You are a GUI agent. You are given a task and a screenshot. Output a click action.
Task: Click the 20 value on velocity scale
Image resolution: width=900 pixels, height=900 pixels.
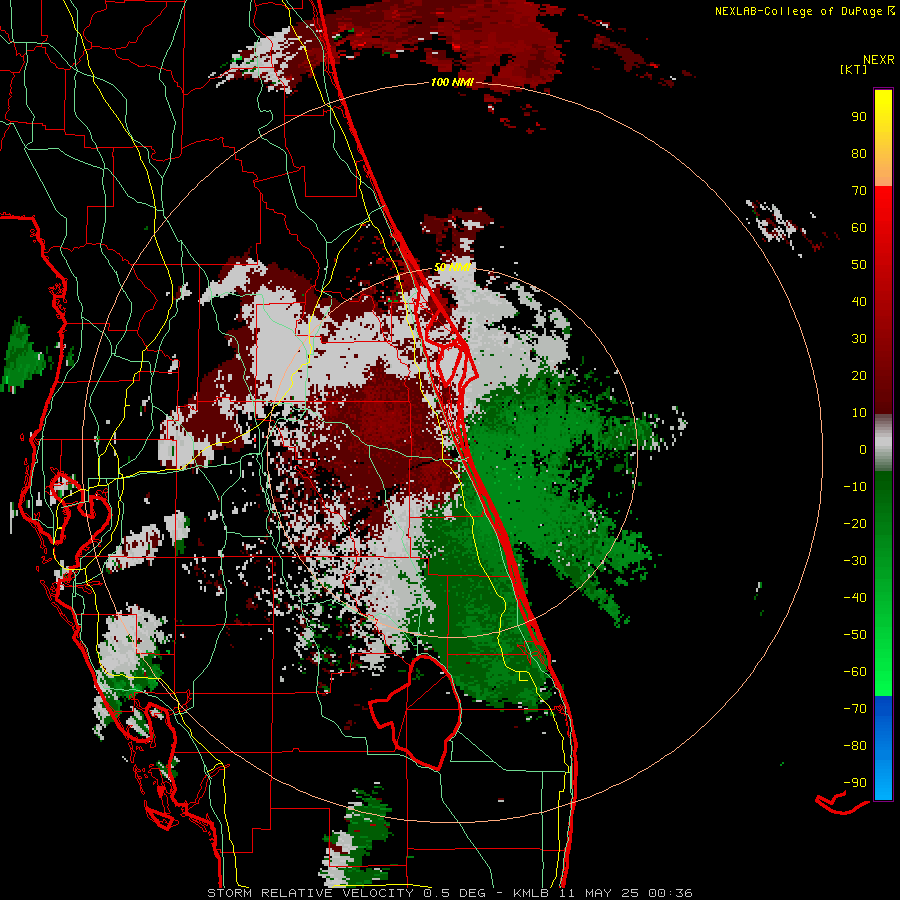(x=859, y=376)
